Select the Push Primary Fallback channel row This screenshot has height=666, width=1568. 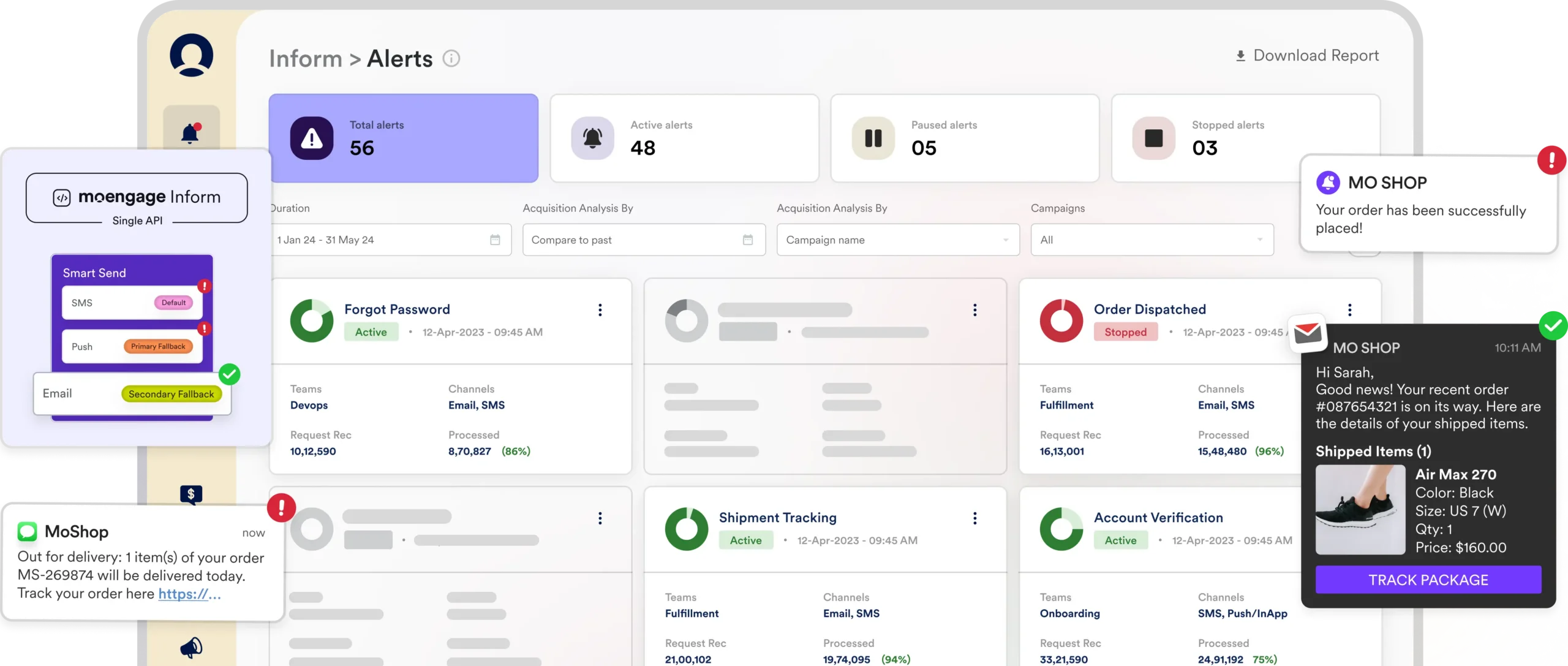(132, 346)
